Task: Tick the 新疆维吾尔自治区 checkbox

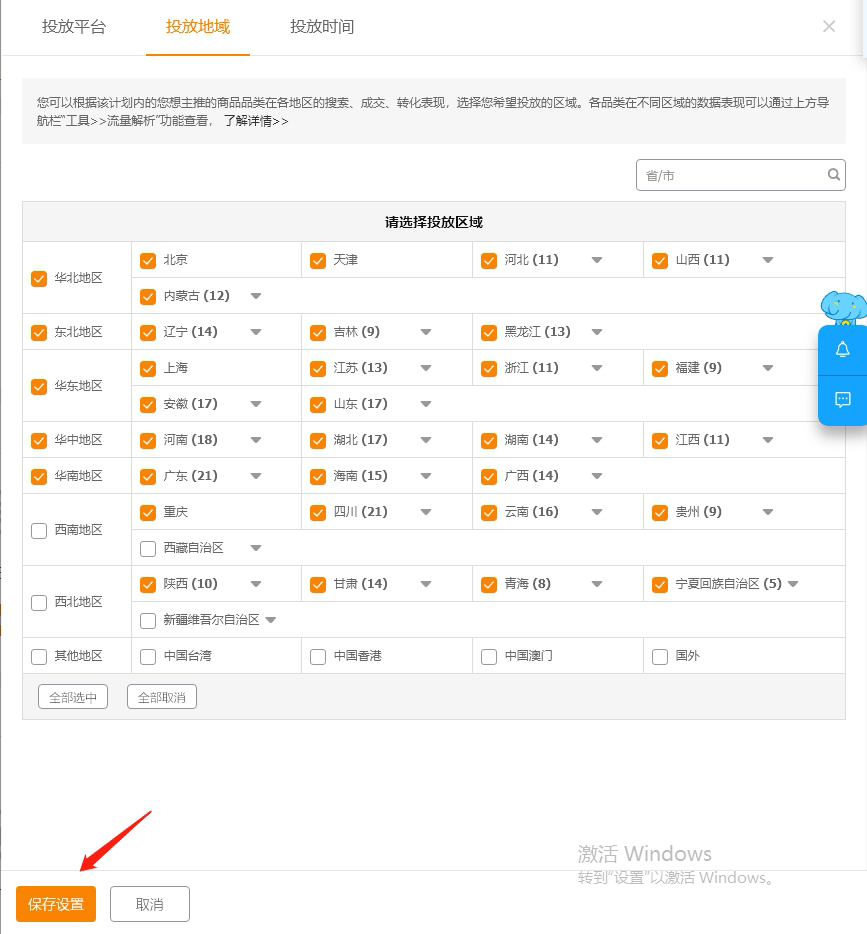Action: pyautogui.click(x=148, y=621)
